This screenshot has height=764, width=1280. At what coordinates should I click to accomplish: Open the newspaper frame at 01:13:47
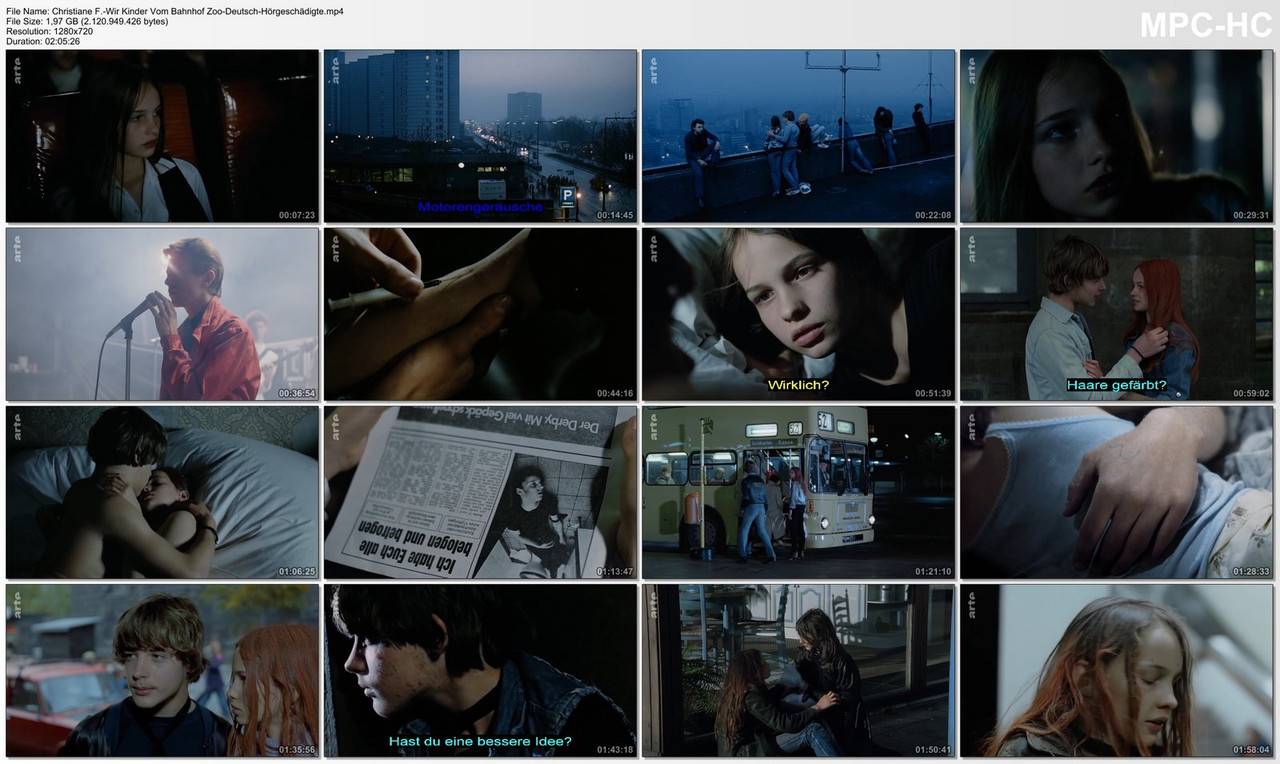pyautogui.click(x=480, y=492)
